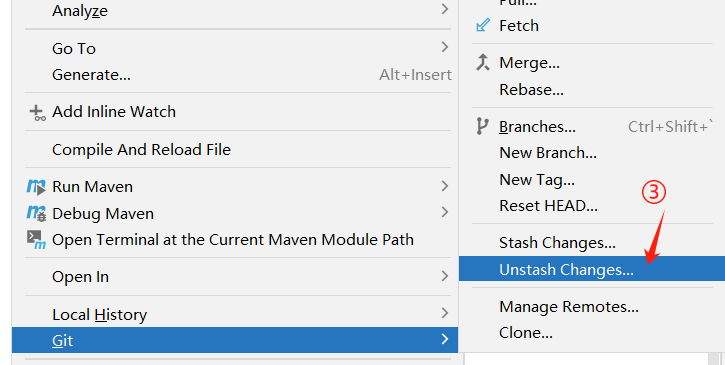Open the Open In submenu chevron
Screen dimensions: 725x365
click(x=445, y=276)
